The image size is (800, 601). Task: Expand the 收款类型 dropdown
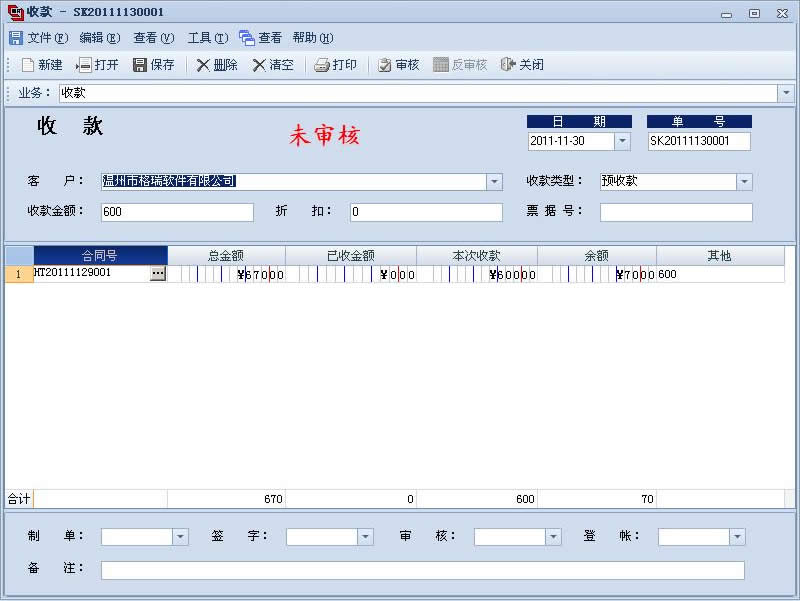[x=744, y=182]
